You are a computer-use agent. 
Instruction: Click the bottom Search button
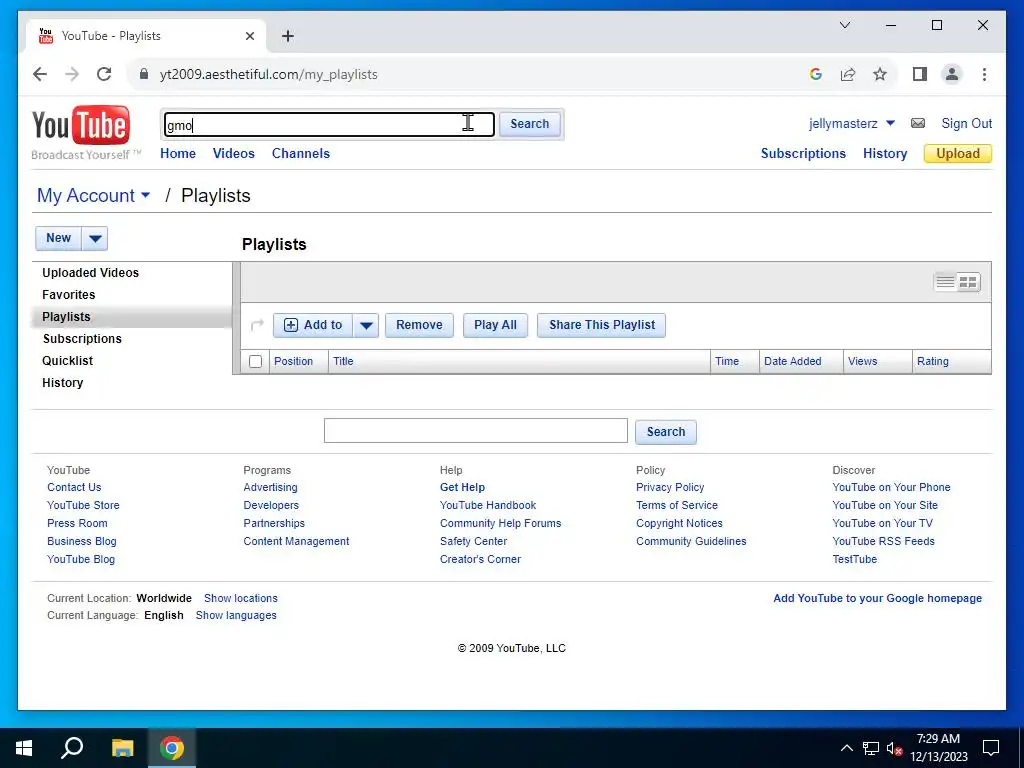pos(665,432)
